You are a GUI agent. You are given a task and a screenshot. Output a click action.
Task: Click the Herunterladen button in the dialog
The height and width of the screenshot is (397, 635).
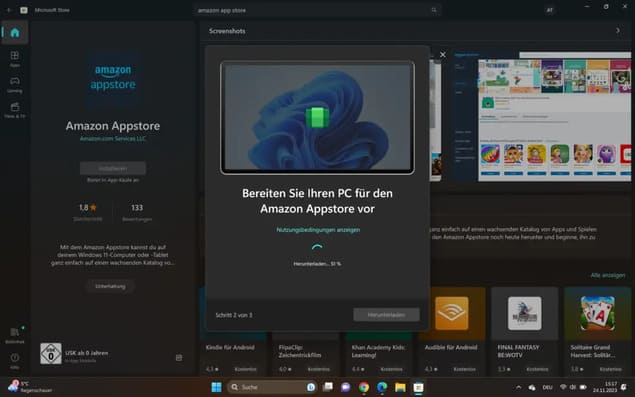386,315
